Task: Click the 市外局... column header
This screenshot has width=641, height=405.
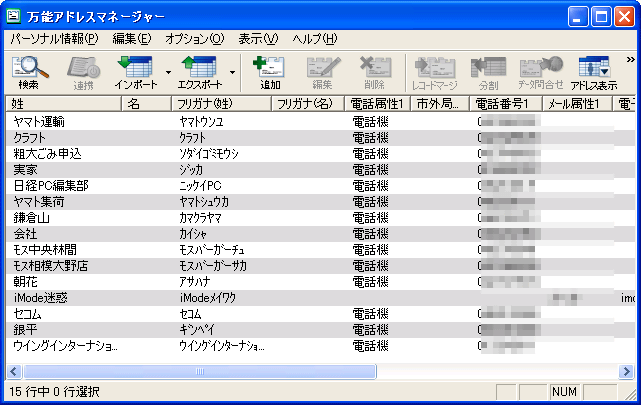Action: (x=440, y=104)
